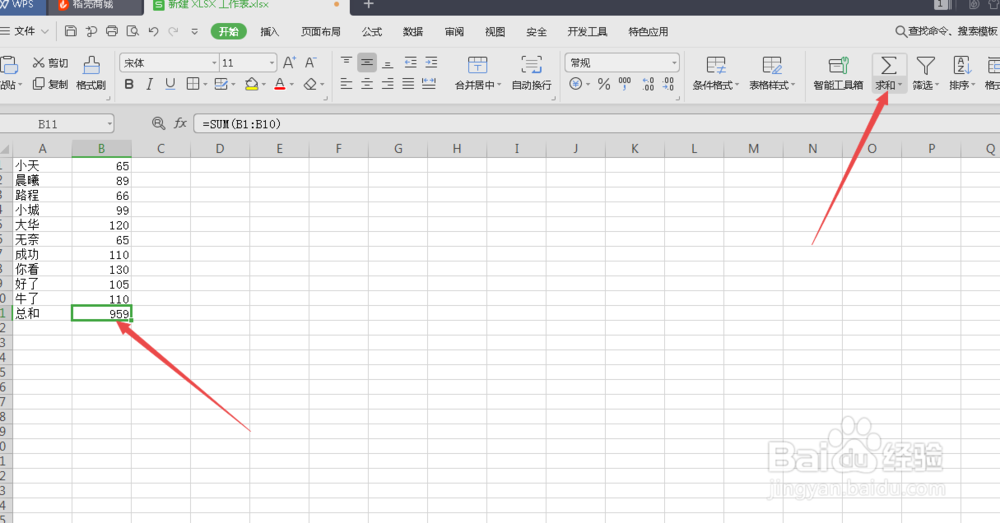Open 智能工具箱 smart toolbox
The width and height of the screenshot is (1000, 523).
coord(838,73)
